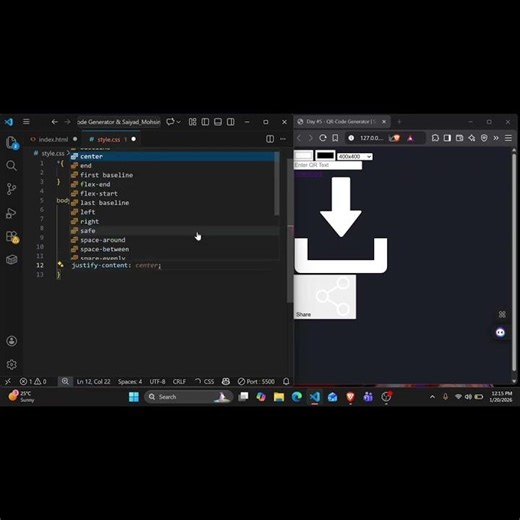Screen dimensions: 520x520
Task: Click the style.css breadcrumb
Action: tap(53, 153)
